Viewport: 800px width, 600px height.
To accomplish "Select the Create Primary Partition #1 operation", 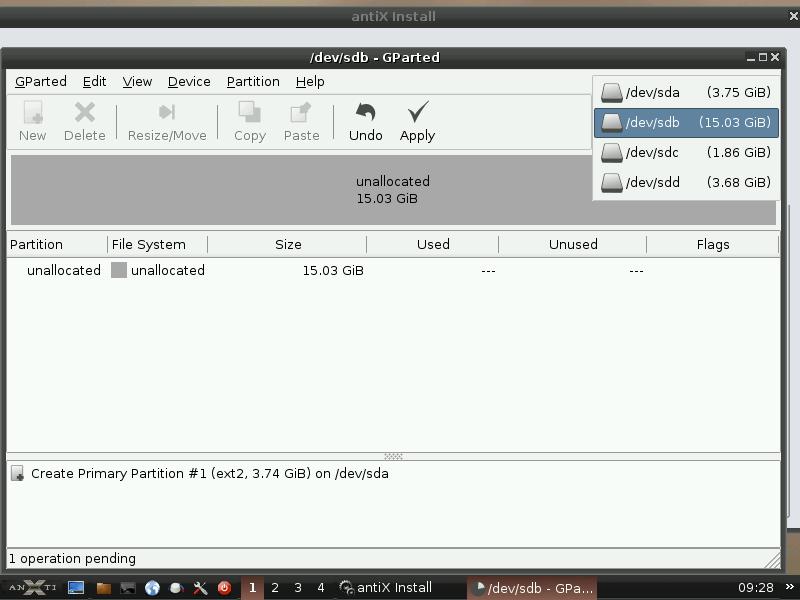I will [393, 473].
